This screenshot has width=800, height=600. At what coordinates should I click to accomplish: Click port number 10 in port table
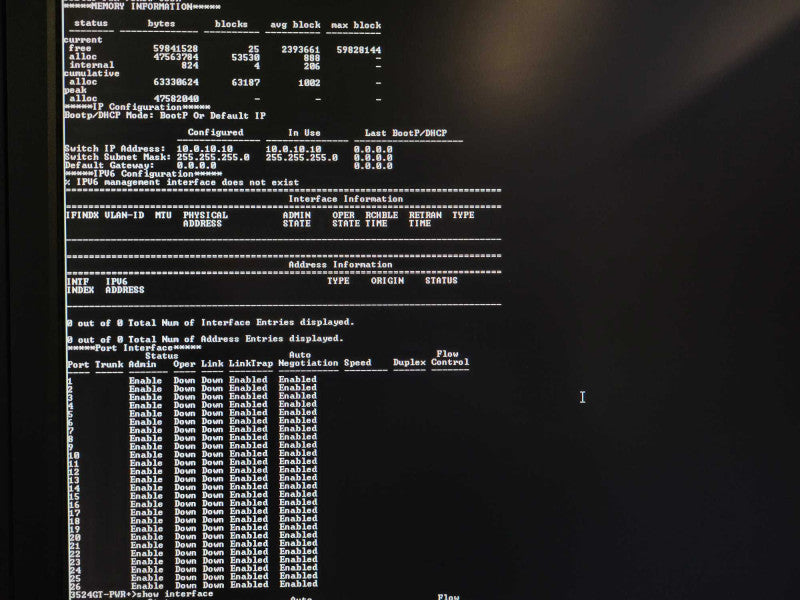tap(73, 456)
